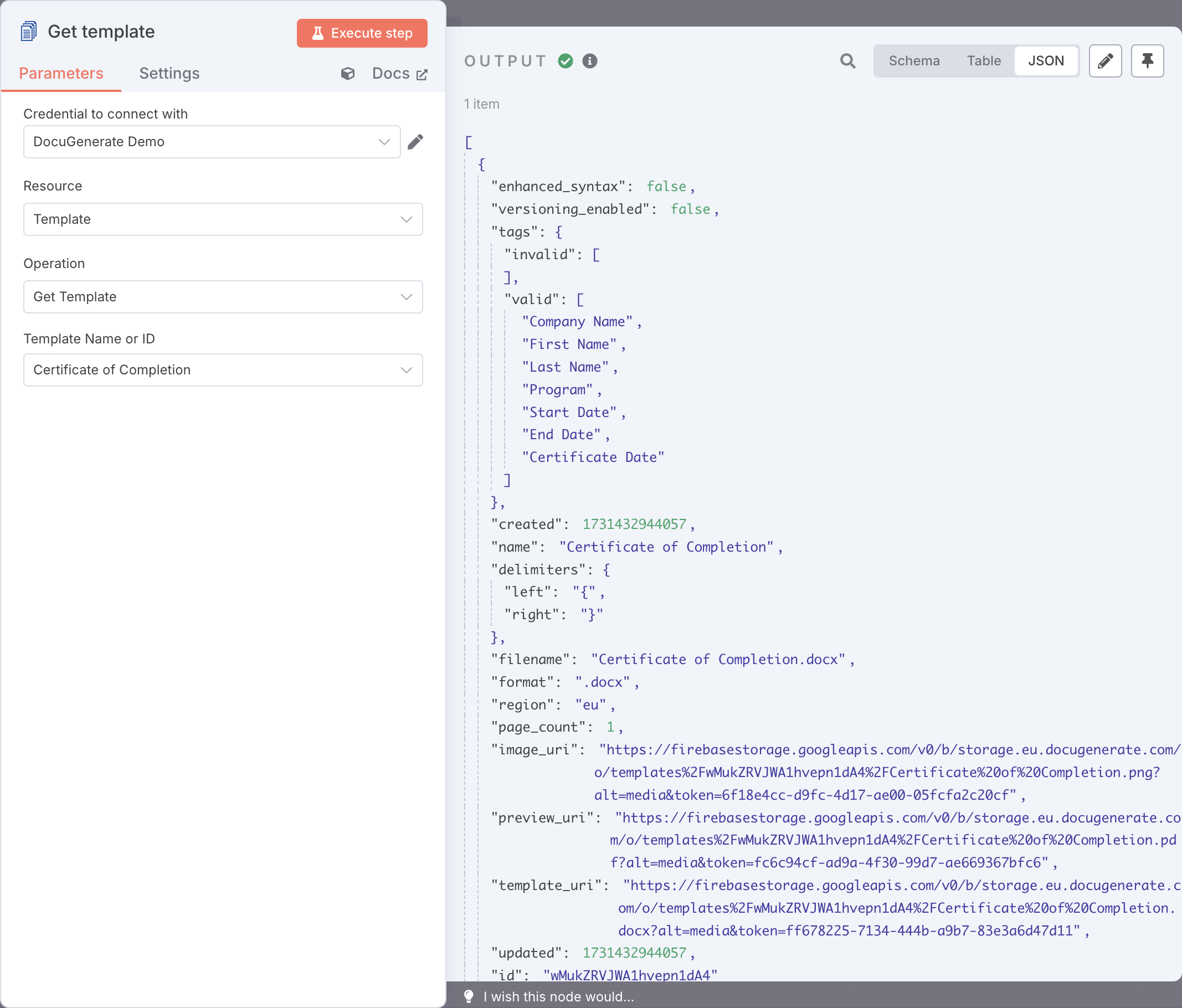Click the "right" delimiter key
This screenshot has width=1182, height=1008.
coord(532,615)
